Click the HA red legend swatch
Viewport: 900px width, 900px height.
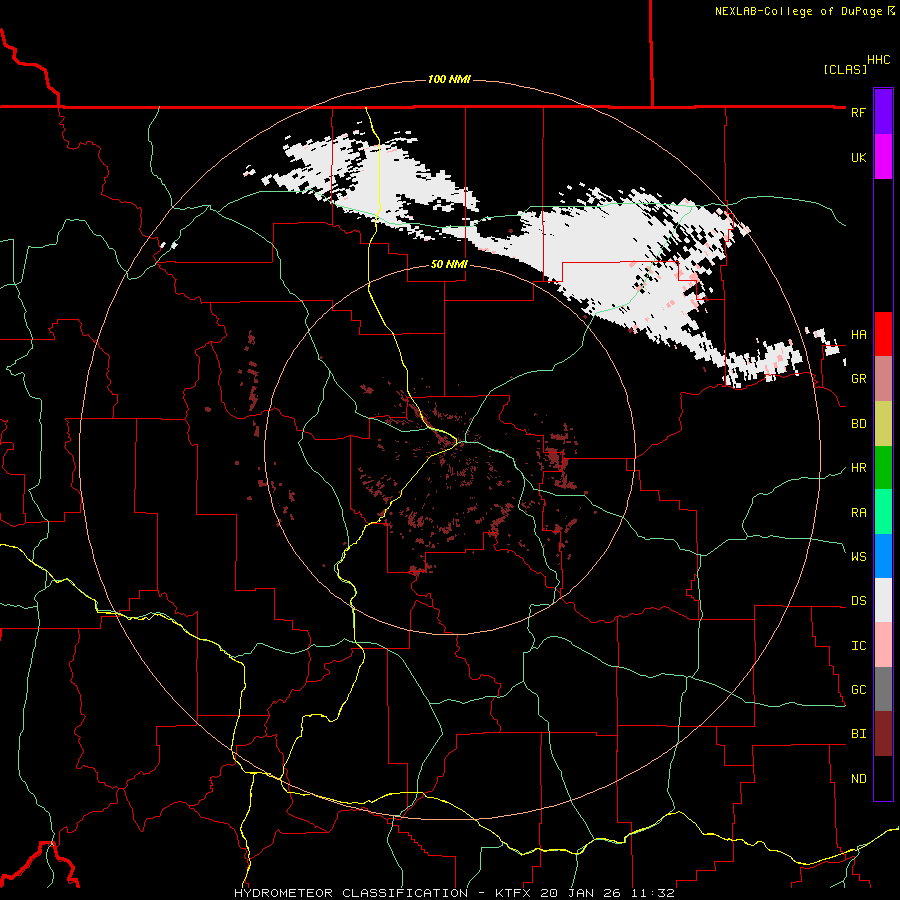[x=883, y=334]
